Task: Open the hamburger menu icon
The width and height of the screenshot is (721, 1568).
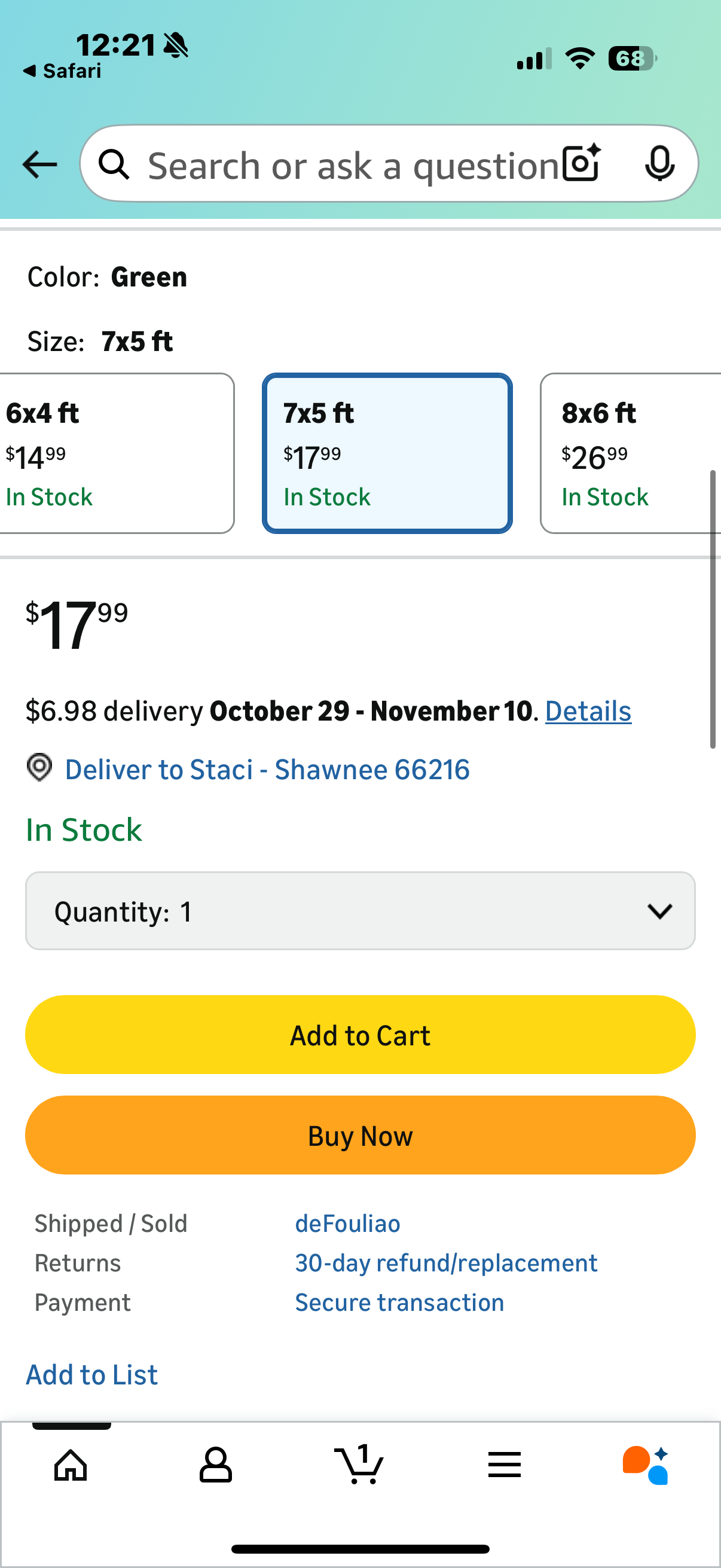Action: (505, 1465)
